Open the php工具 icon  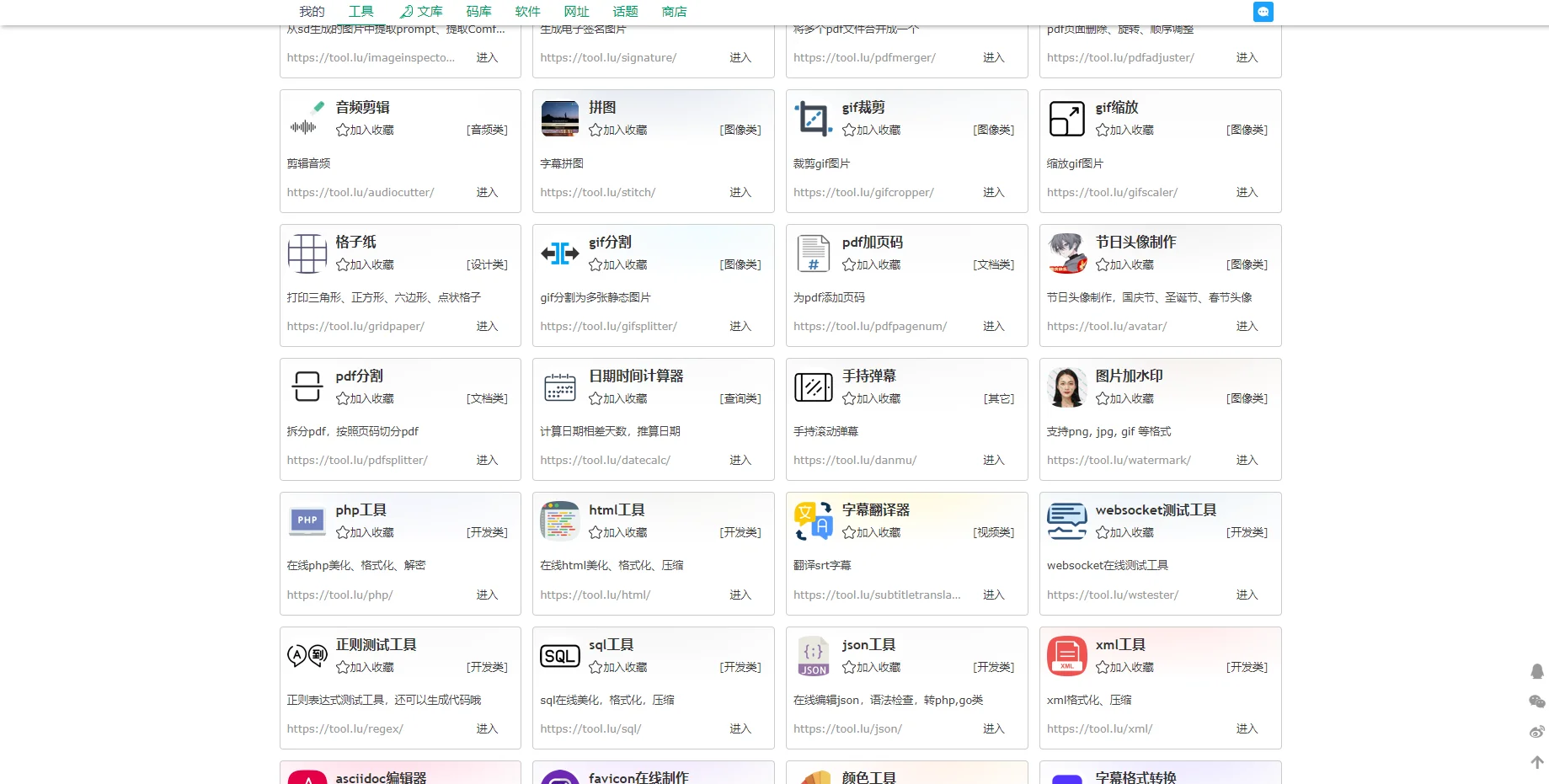pos(307,521)
